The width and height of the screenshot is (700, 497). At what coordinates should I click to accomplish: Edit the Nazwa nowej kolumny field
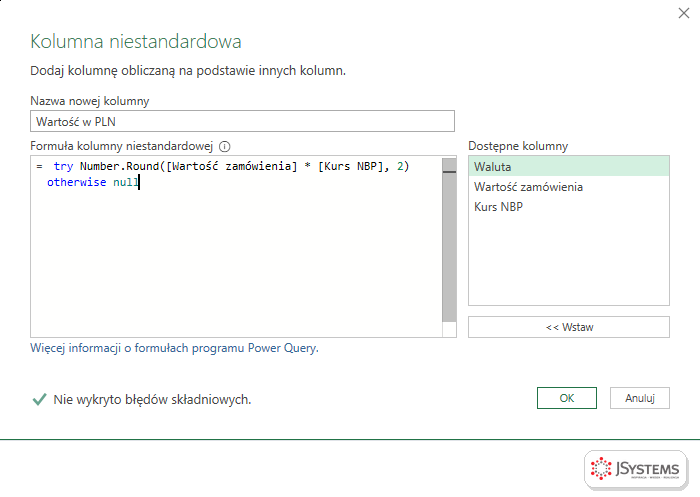[242, 121]
